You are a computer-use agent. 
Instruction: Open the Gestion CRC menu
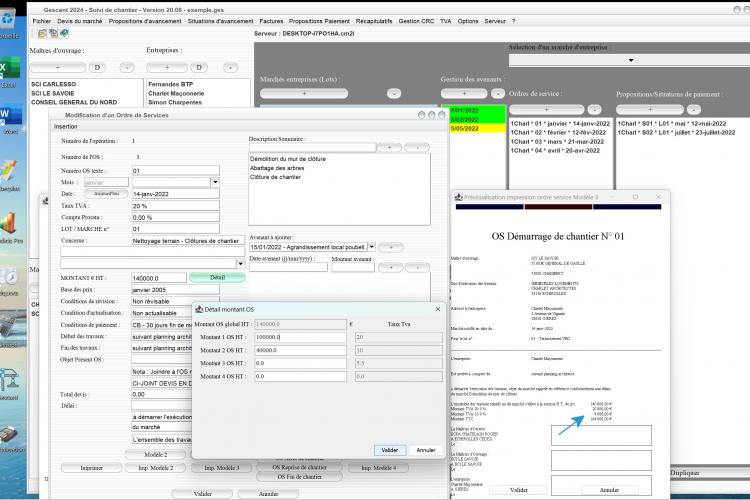416,21
